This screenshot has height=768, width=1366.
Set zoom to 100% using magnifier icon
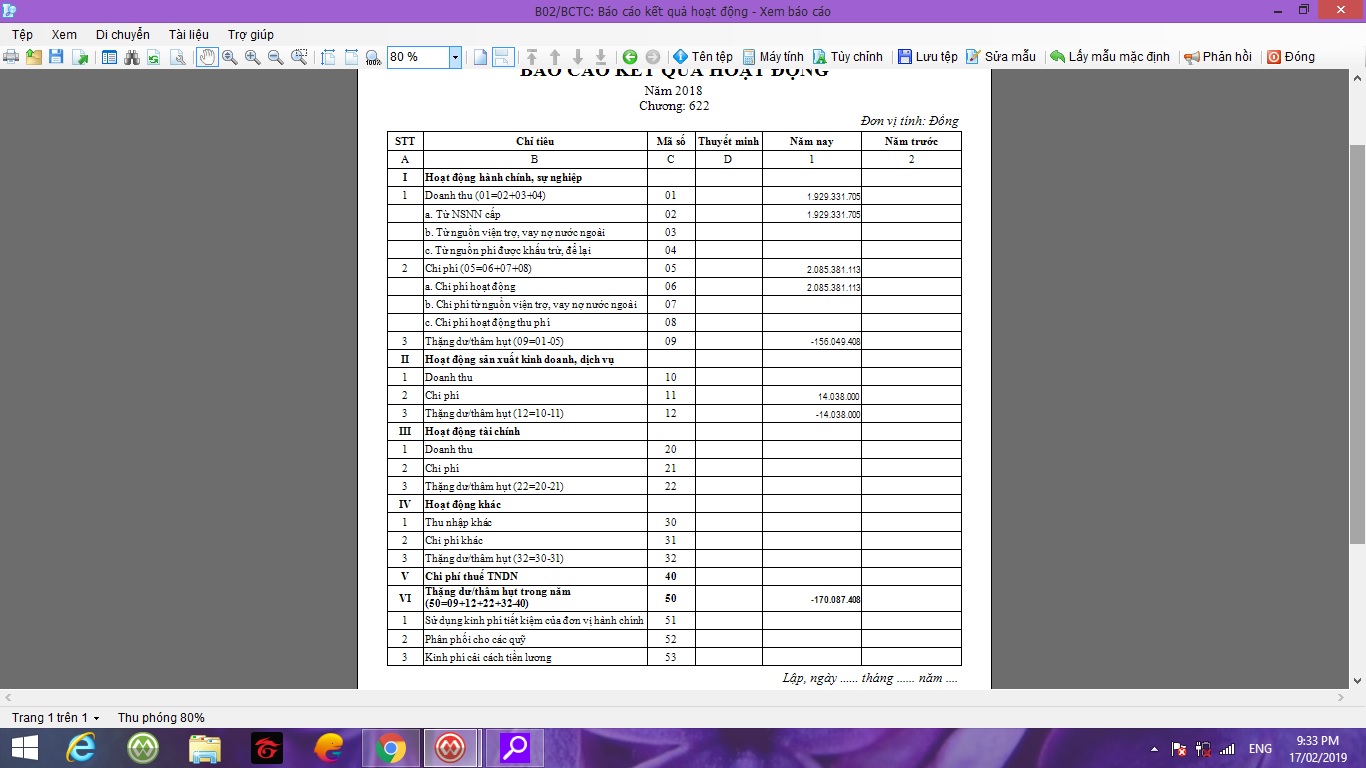tap(372, 57)
